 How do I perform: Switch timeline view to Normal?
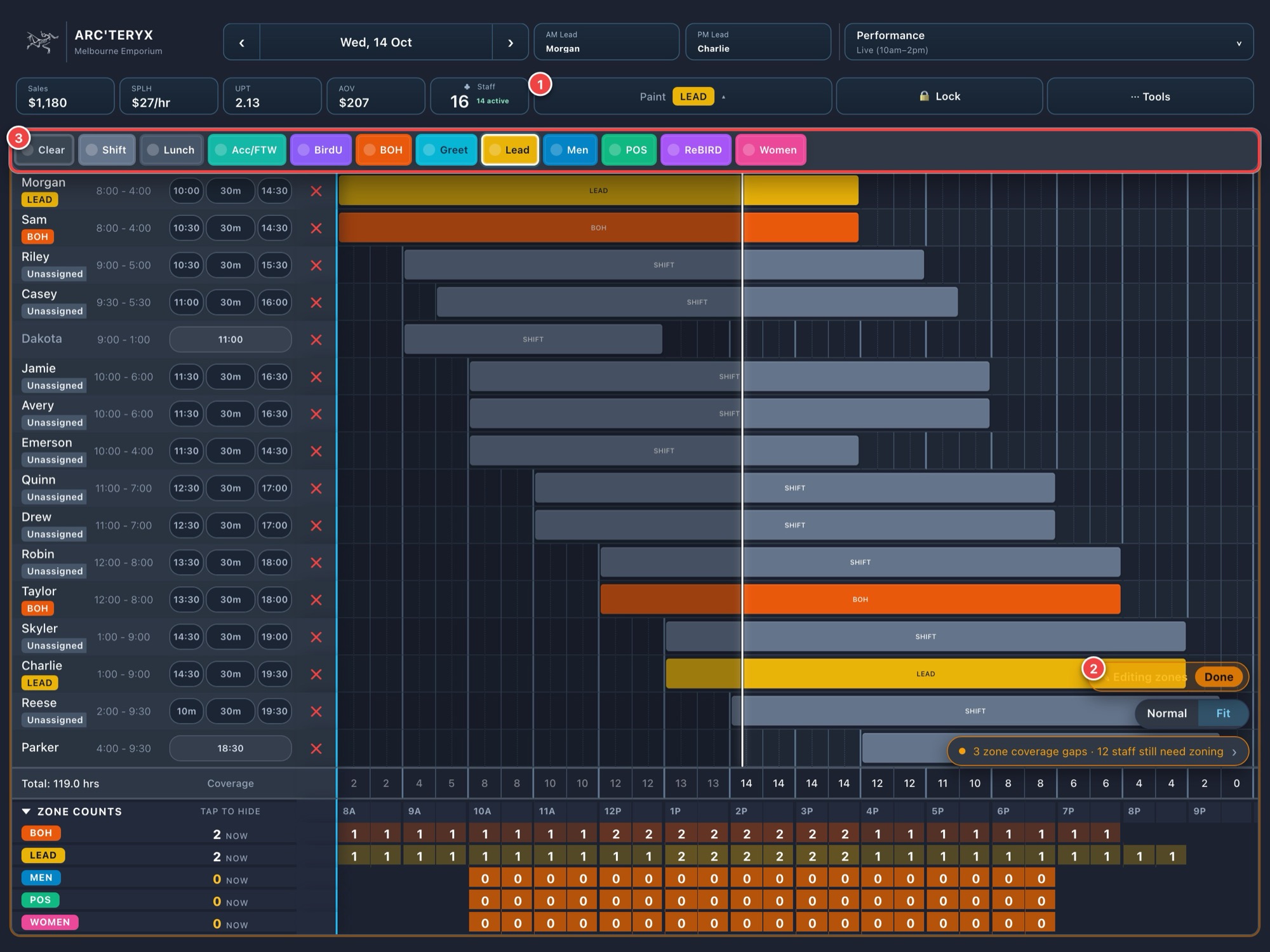click(1166, 713)
